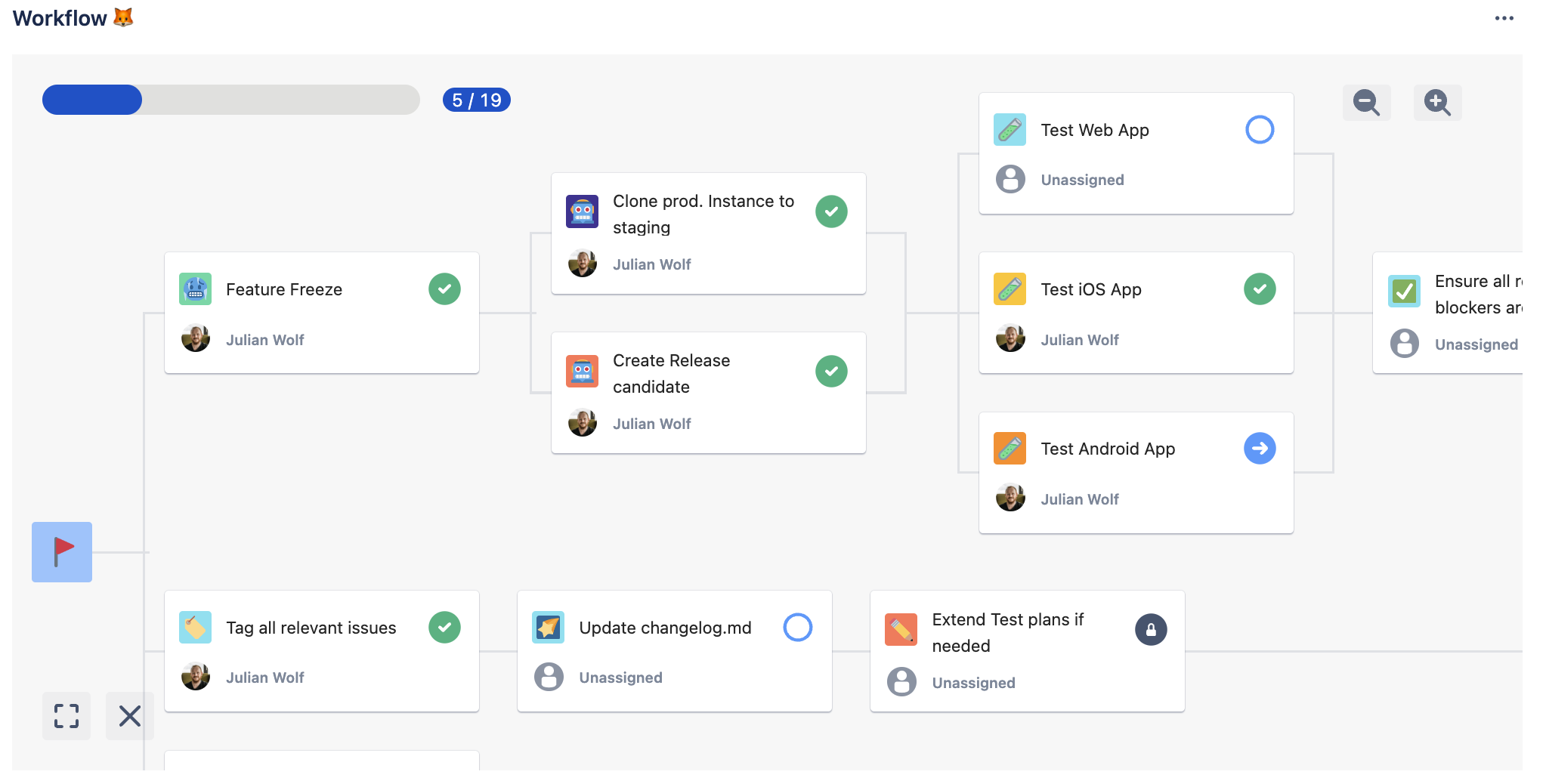
Task: Enter fullscreen with the expand icon
Action: (x=66, y=715)
